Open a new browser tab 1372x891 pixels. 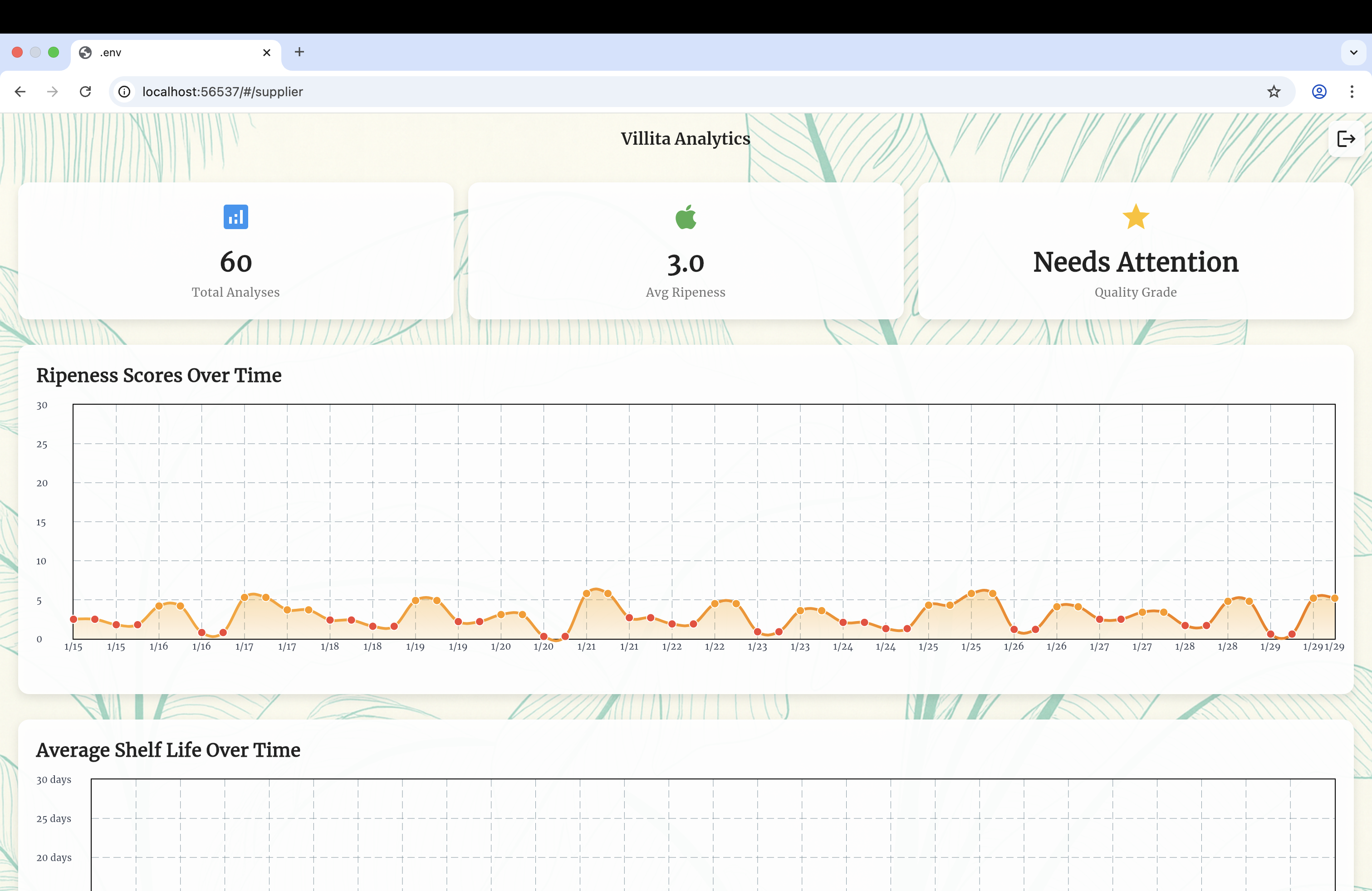click(299, 52)
